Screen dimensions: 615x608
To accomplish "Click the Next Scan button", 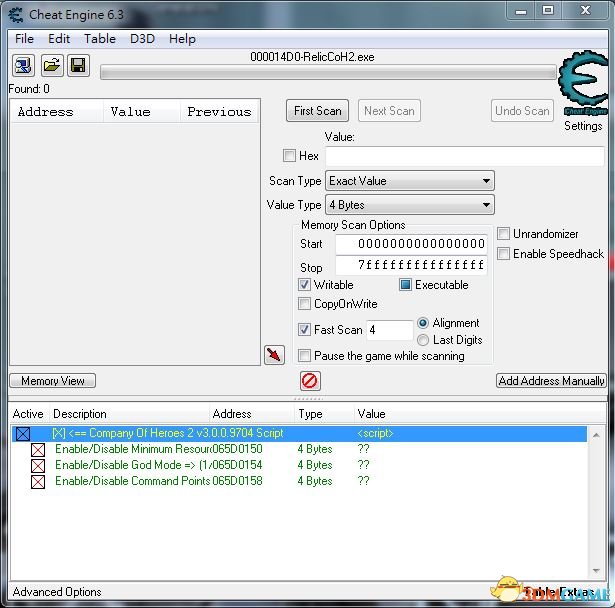I will (389, 111).
